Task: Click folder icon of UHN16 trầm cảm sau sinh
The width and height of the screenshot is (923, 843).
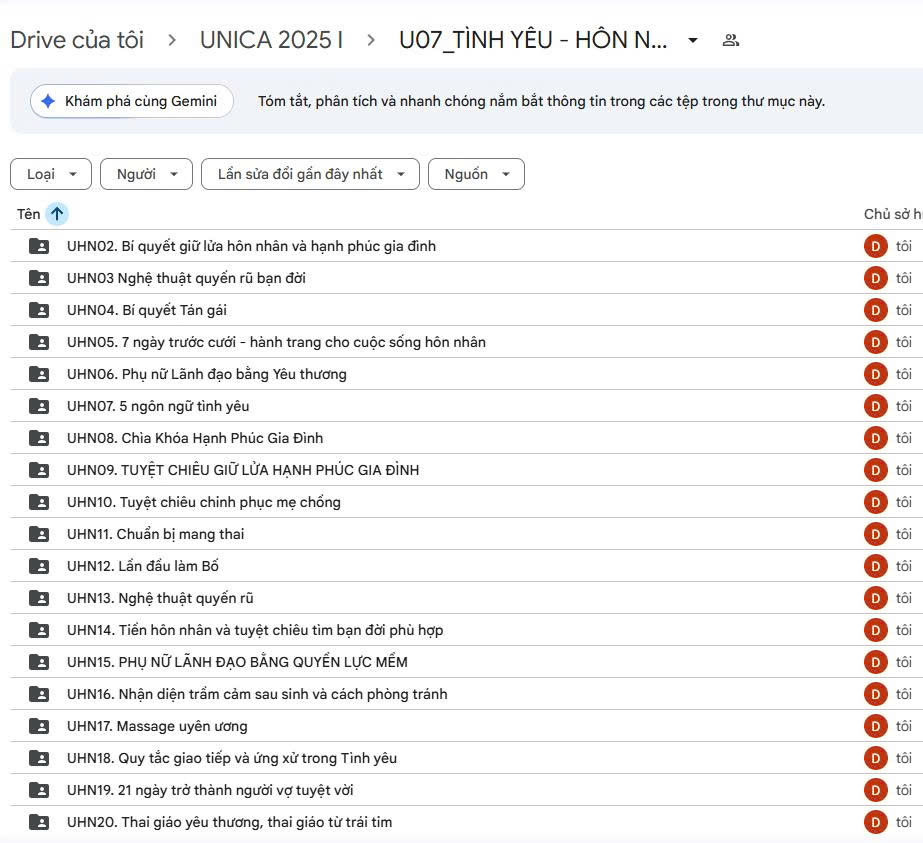Action: click(39, 694)
